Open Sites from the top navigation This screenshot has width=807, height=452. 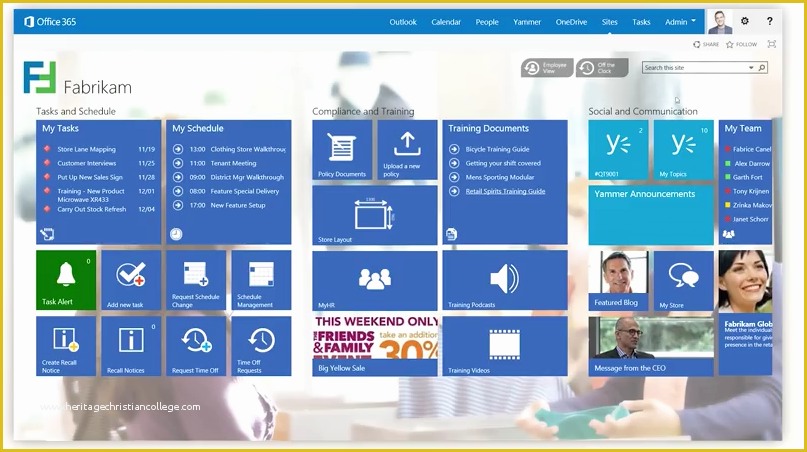(609, 22)
